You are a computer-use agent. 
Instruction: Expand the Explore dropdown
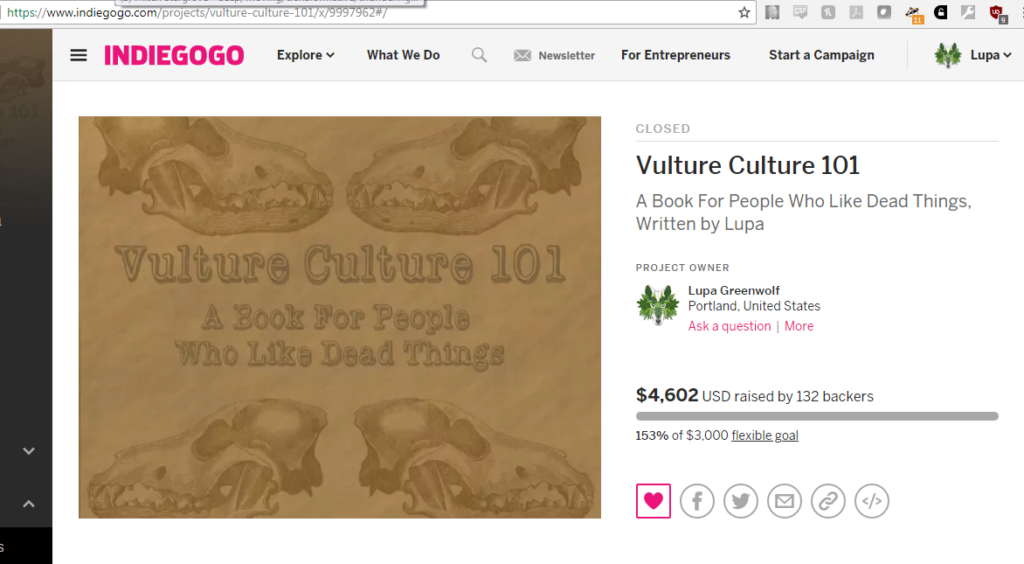tap(305, 55)
